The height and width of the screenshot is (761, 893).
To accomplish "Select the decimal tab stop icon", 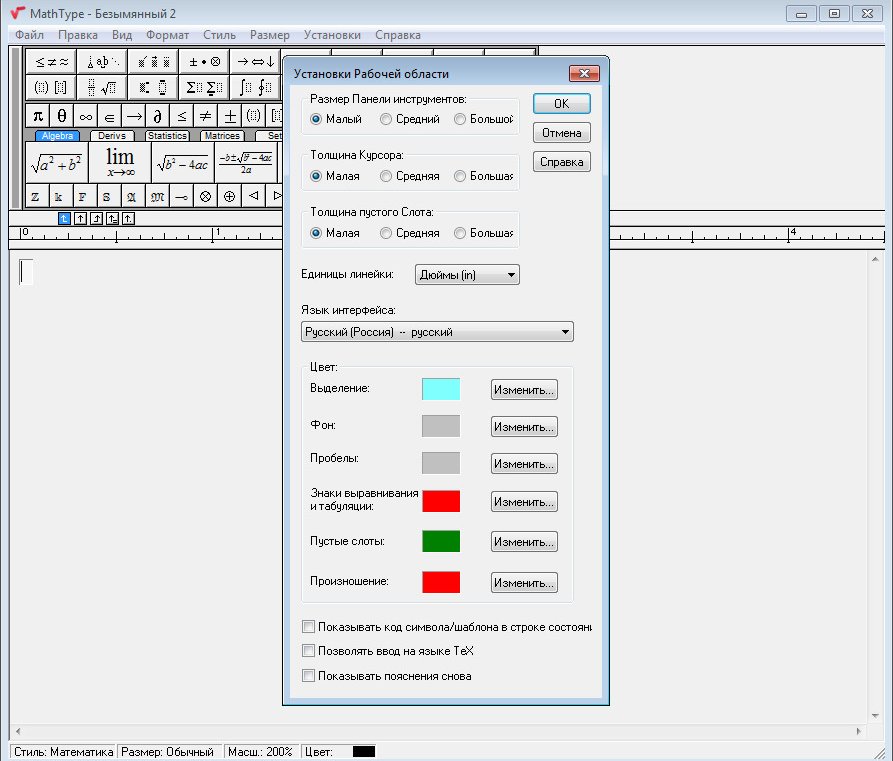I will coord(128,218).
